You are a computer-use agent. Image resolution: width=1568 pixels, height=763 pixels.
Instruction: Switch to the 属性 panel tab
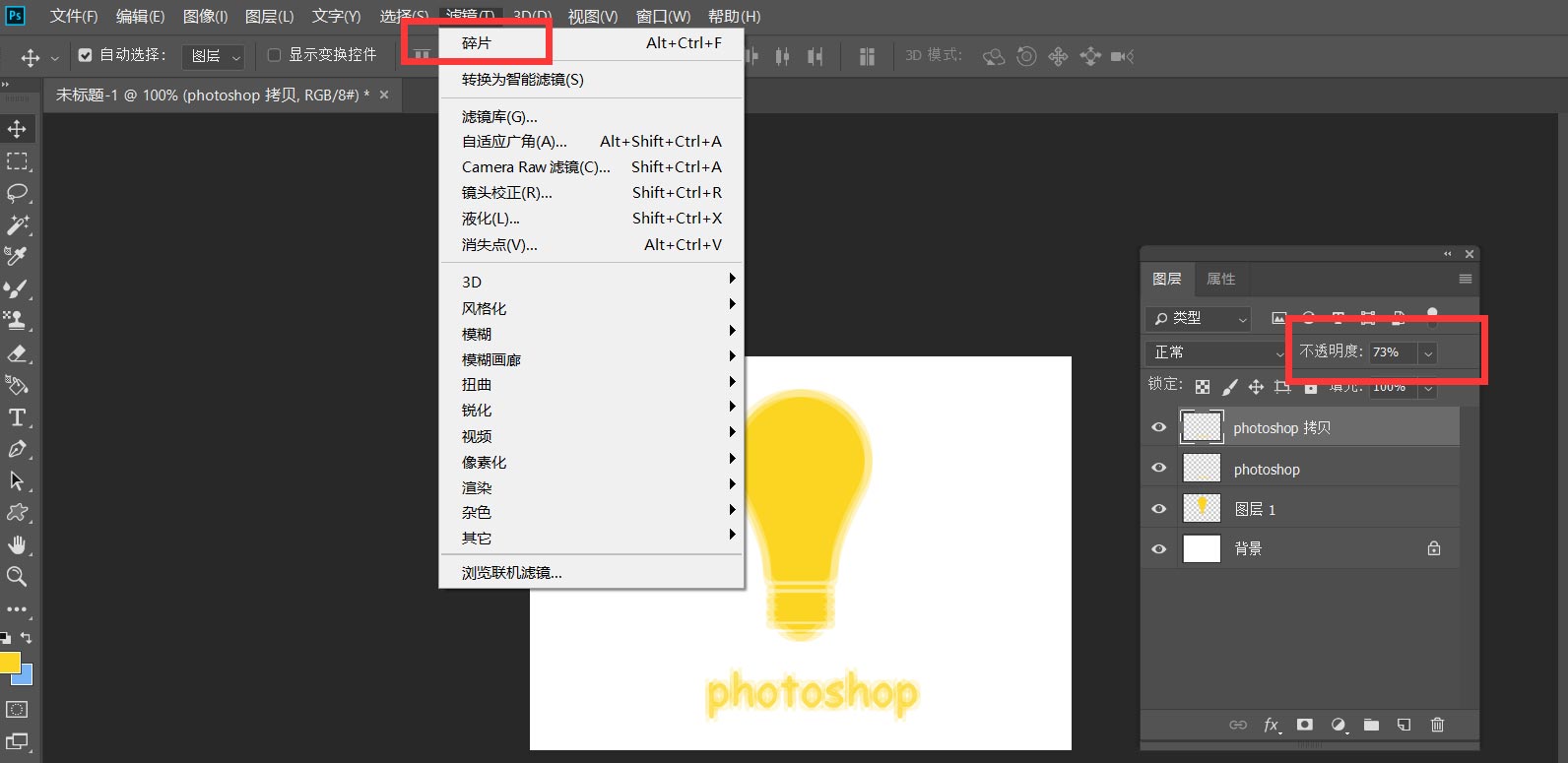tap(1220, 279)
